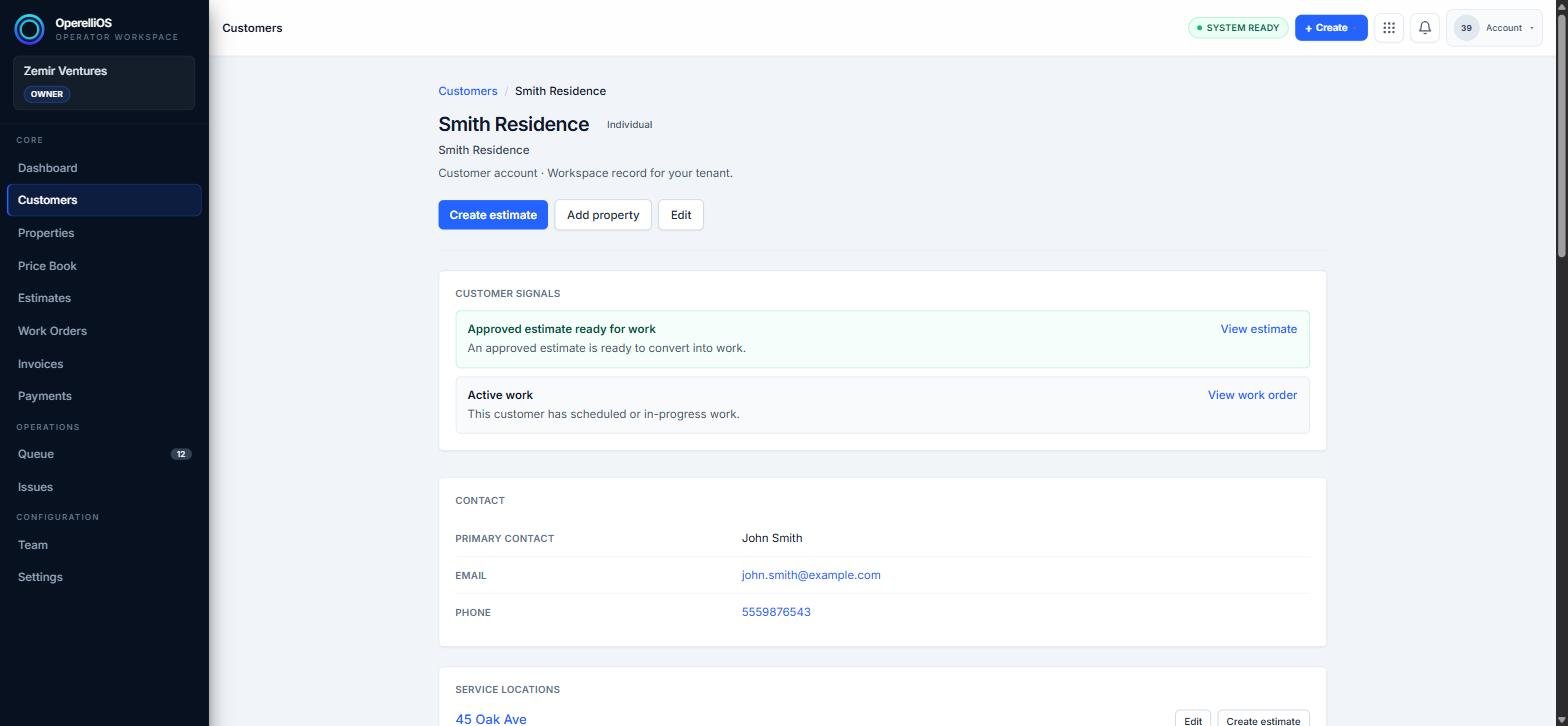Viewport: 1568px width, 726px height.
Task: Click the avatar badge showing 39
Action: click(x=1466, y=28)
